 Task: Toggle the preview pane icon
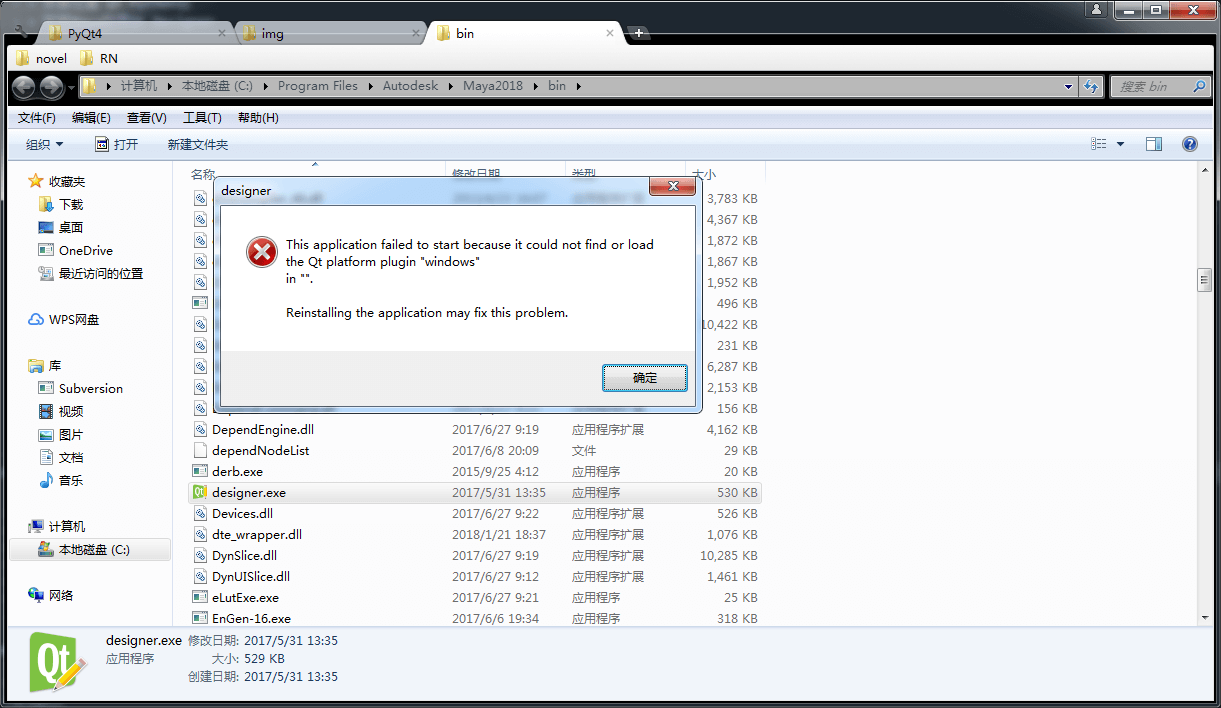pos(1153,144)
